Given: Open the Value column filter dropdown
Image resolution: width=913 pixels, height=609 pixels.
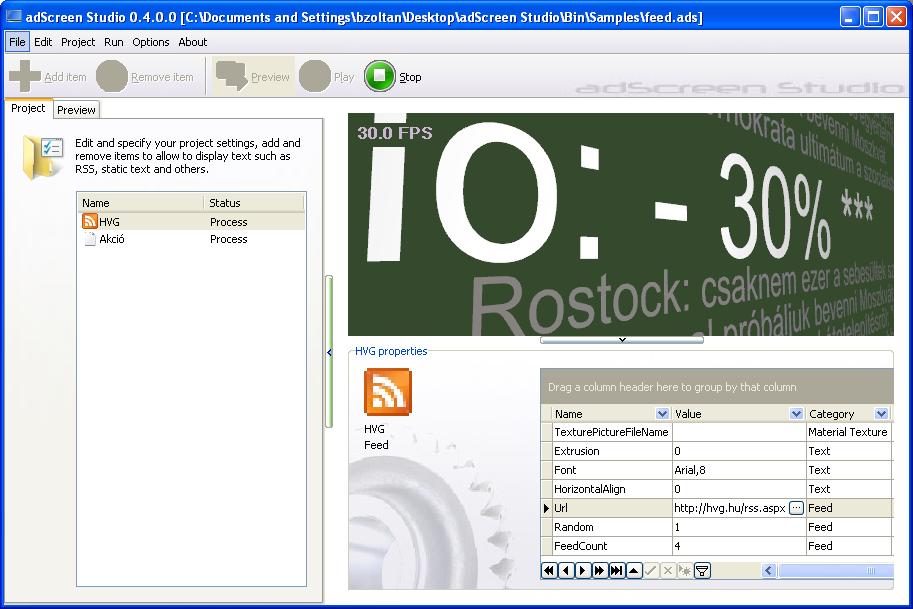Looking at the screenshot, I should click(797, 413).
